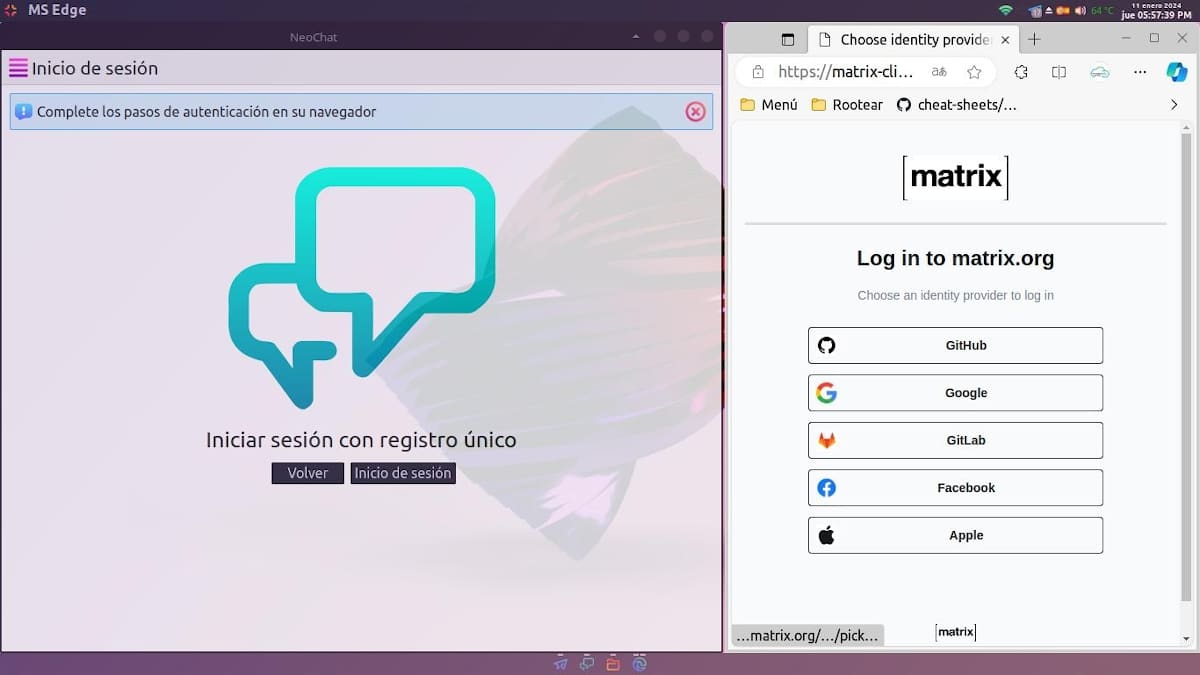
Task: Expand the bookmarks overflow chevron
Action: 1174,104
